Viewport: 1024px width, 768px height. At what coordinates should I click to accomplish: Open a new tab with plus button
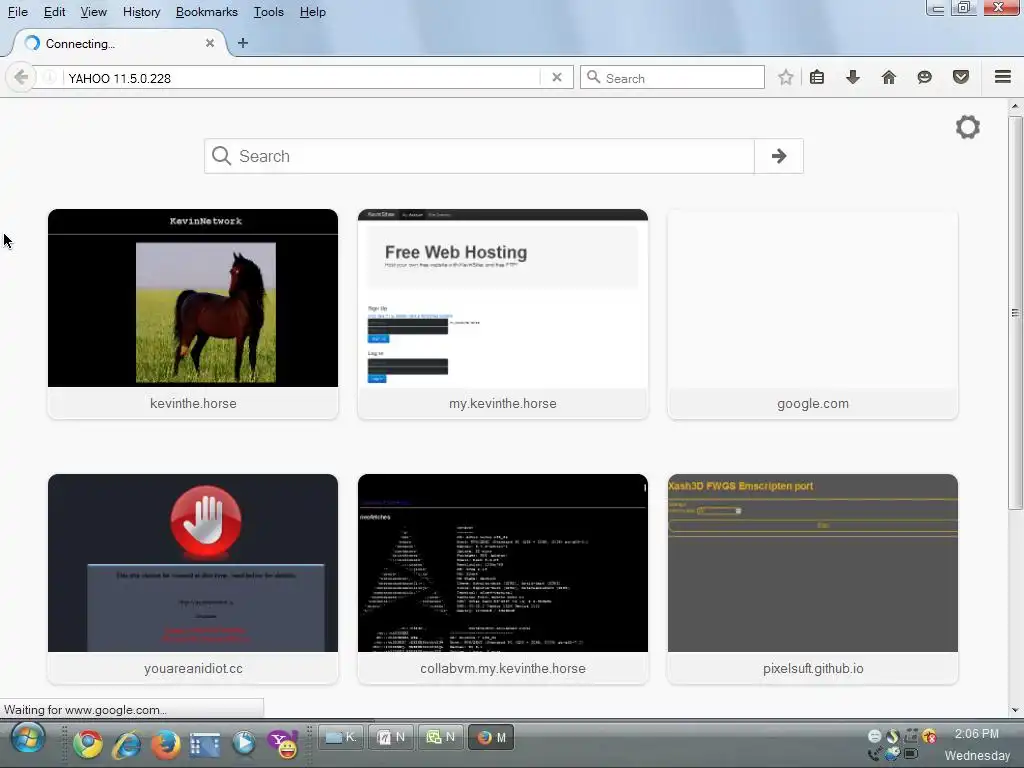243,43
